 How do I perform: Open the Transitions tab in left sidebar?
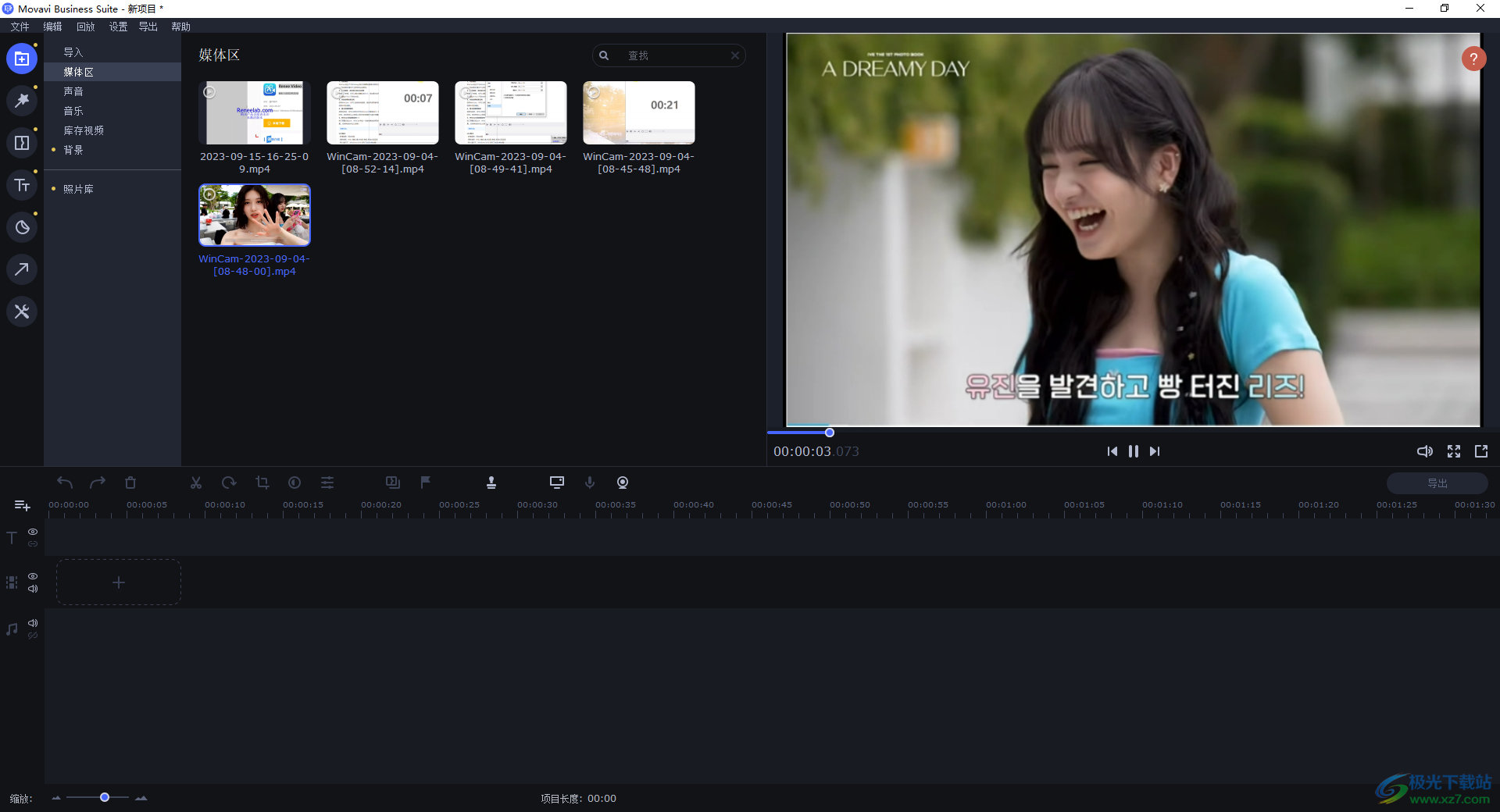pyautogui.click(x=22, y=143)
